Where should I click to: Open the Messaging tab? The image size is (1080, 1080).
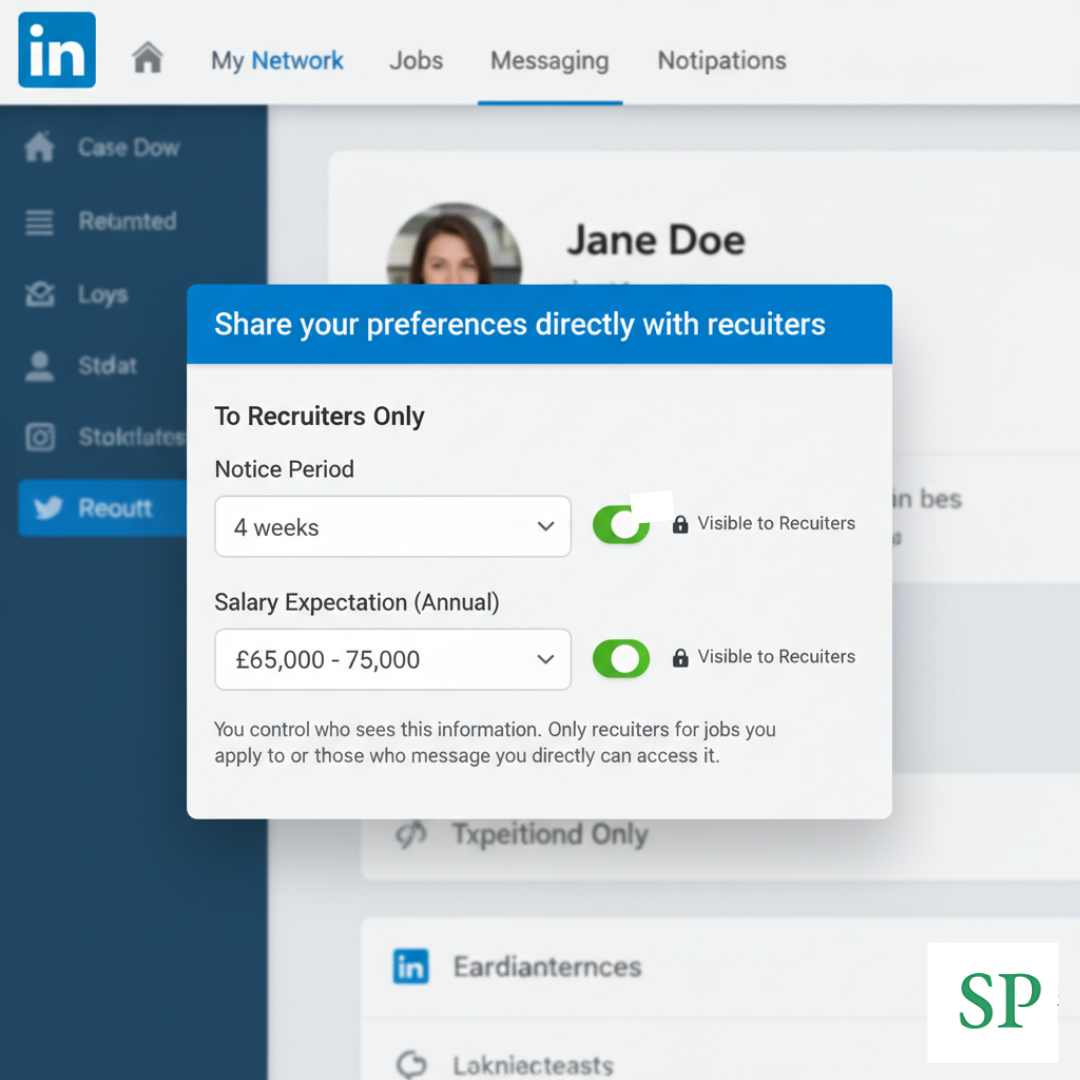(549, 61)
